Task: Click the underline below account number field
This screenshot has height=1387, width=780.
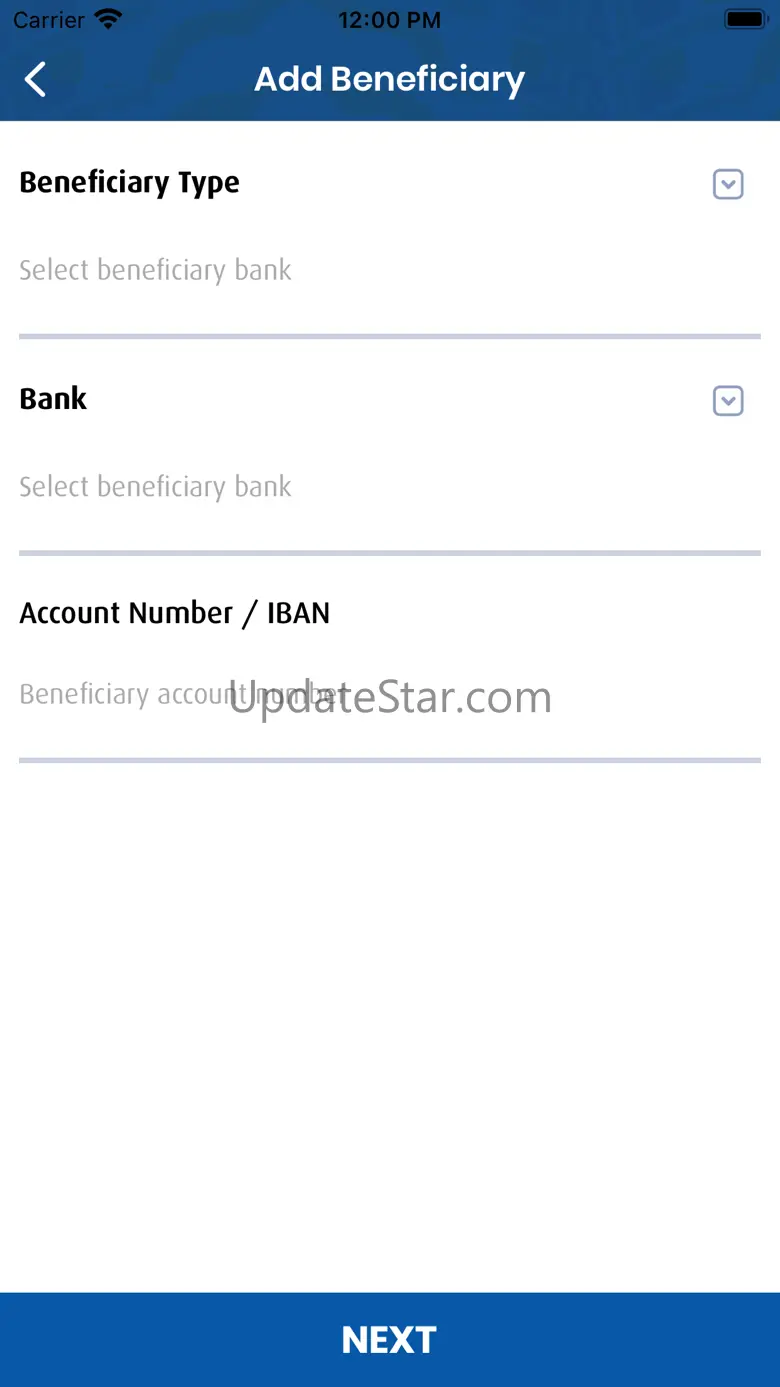Action: point(390,761)
